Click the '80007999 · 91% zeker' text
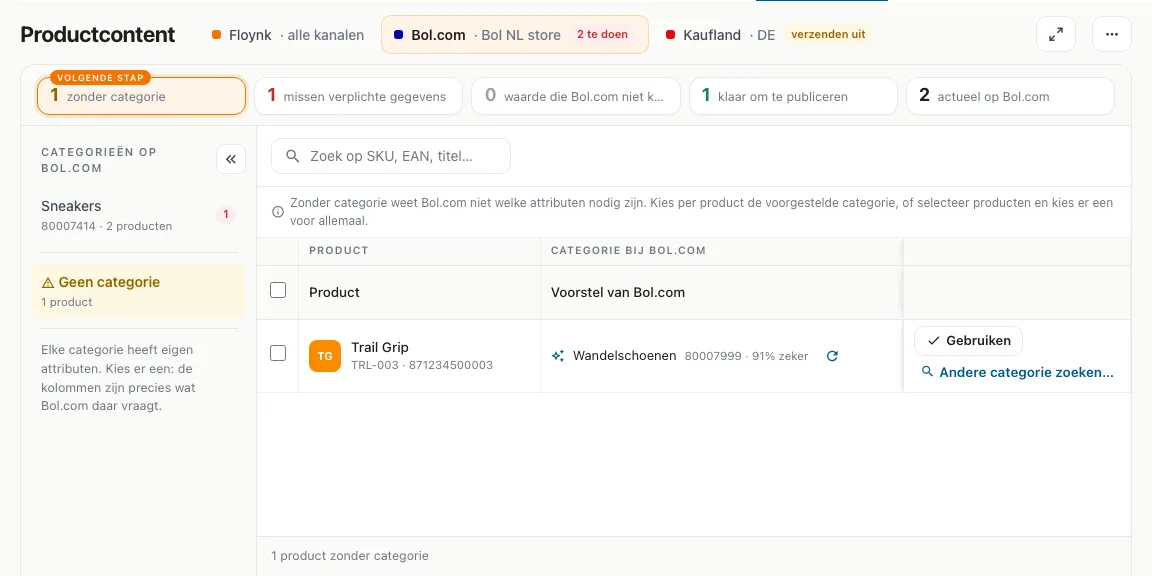Image resolution: width=1152 pixels, height=576 pixels. pos(746,356)
